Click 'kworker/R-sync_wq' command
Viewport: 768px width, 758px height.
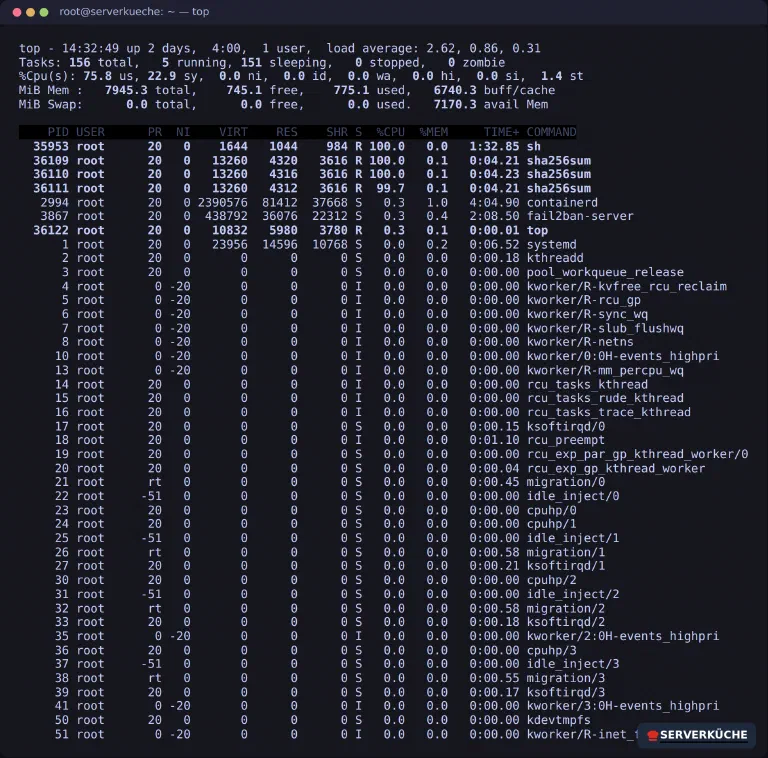click(587, 314)
